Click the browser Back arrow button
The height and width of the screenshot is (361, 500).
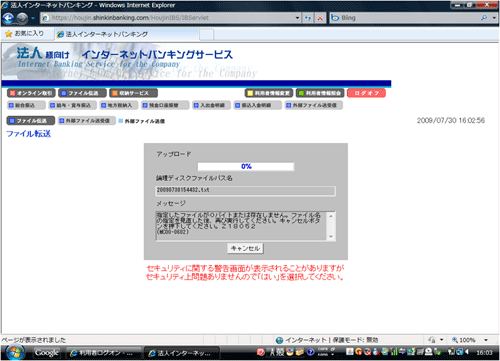click(9, 18)
